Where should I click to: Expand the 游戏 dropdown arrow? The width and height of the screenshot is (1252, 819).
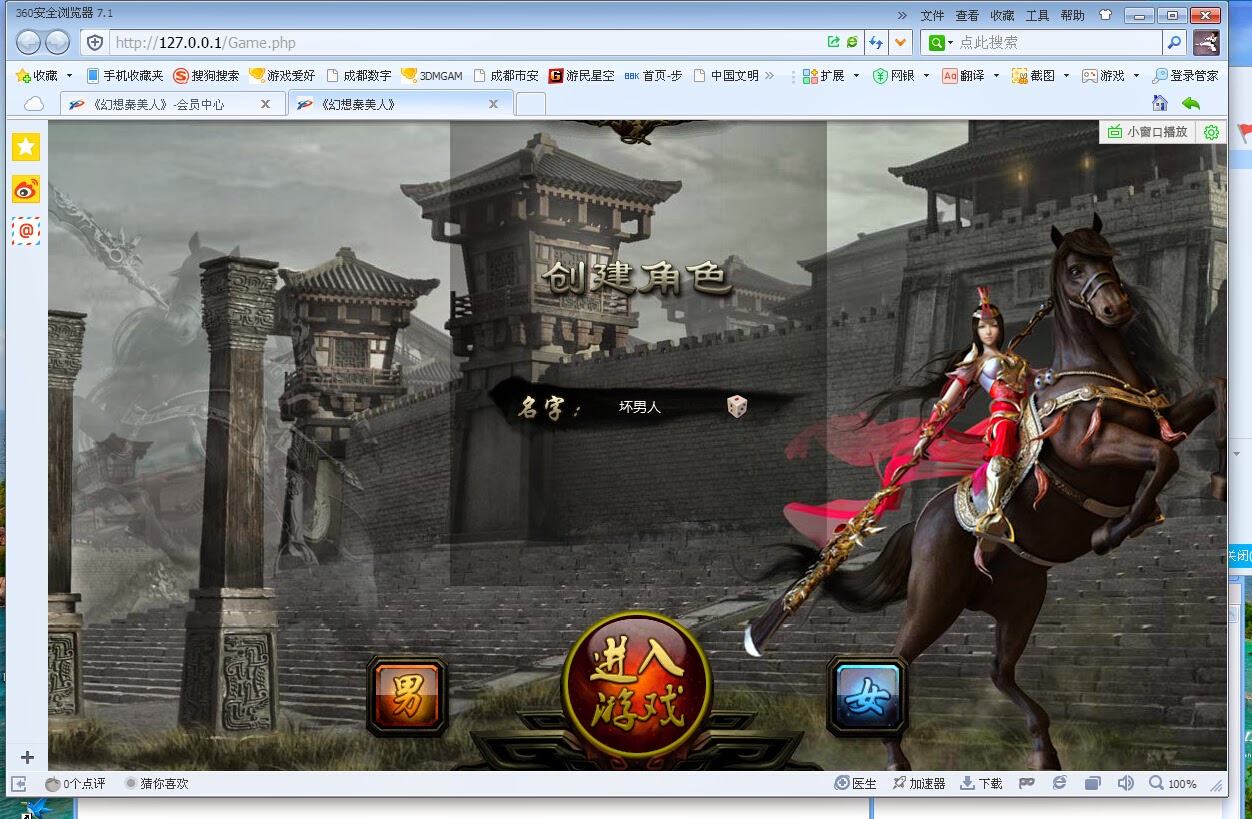1136,75
